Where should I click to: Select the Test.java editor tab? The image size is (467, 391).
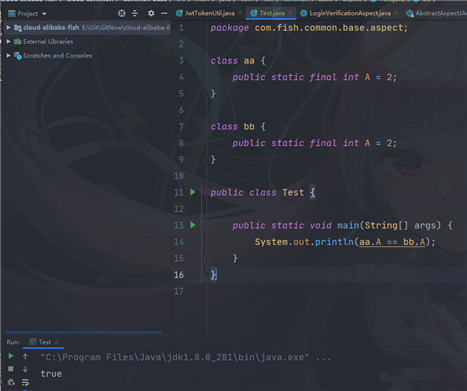pos(272,13)
